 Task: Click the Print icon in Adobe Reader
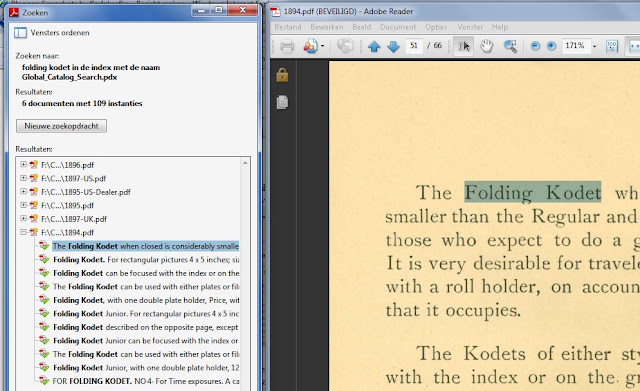pos(287,46)
